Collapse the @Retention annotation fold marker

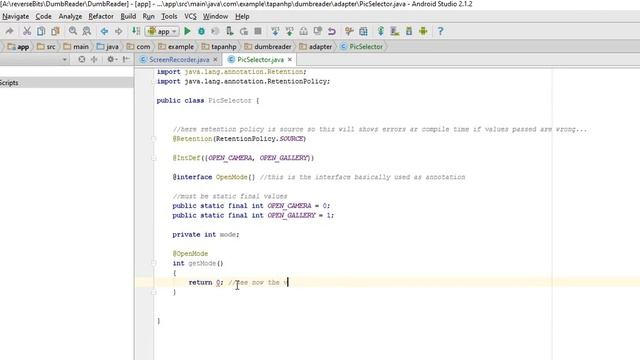tap(154, 139)
